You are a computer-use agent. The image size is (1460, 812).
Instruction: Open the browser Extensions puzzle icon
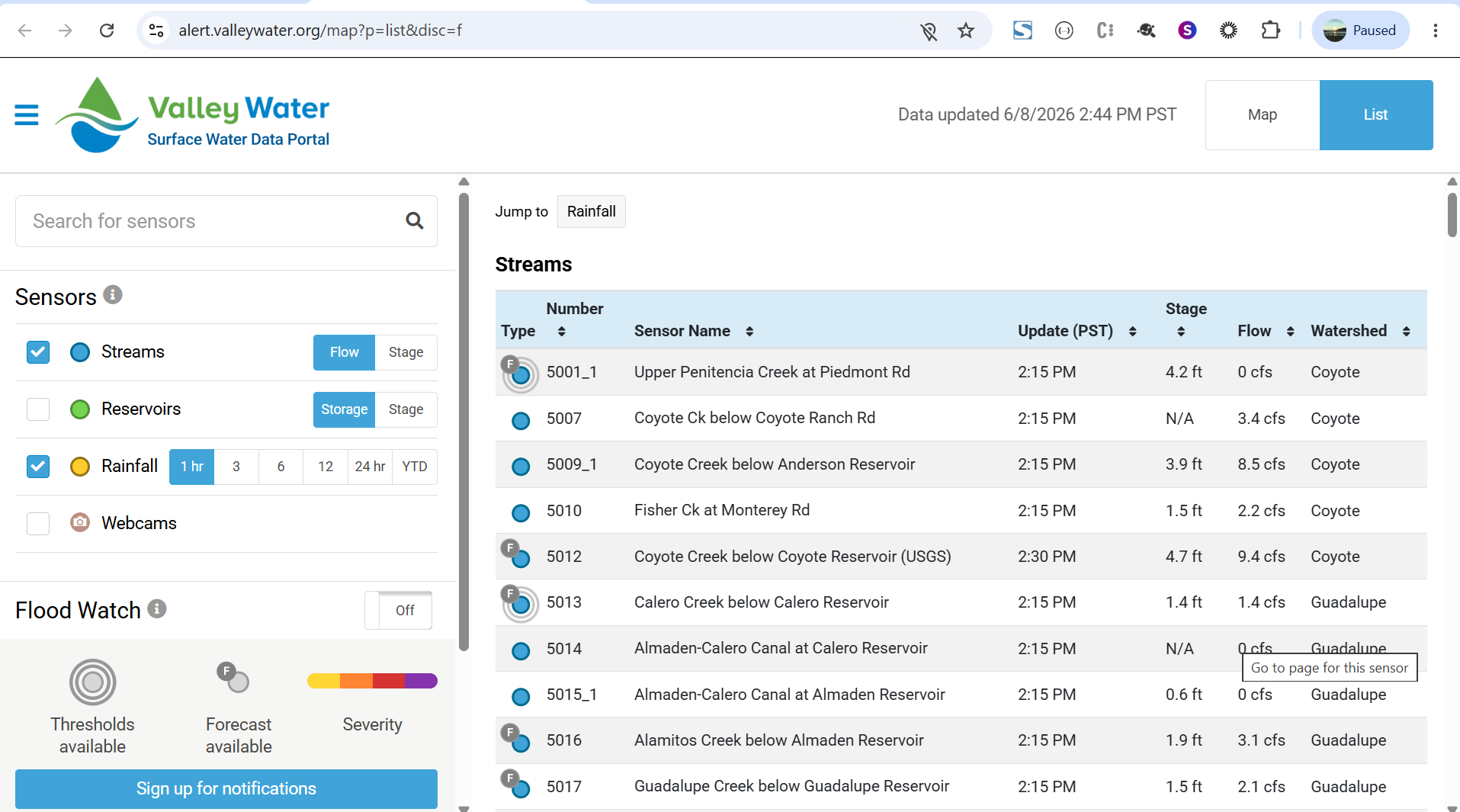1270,30
